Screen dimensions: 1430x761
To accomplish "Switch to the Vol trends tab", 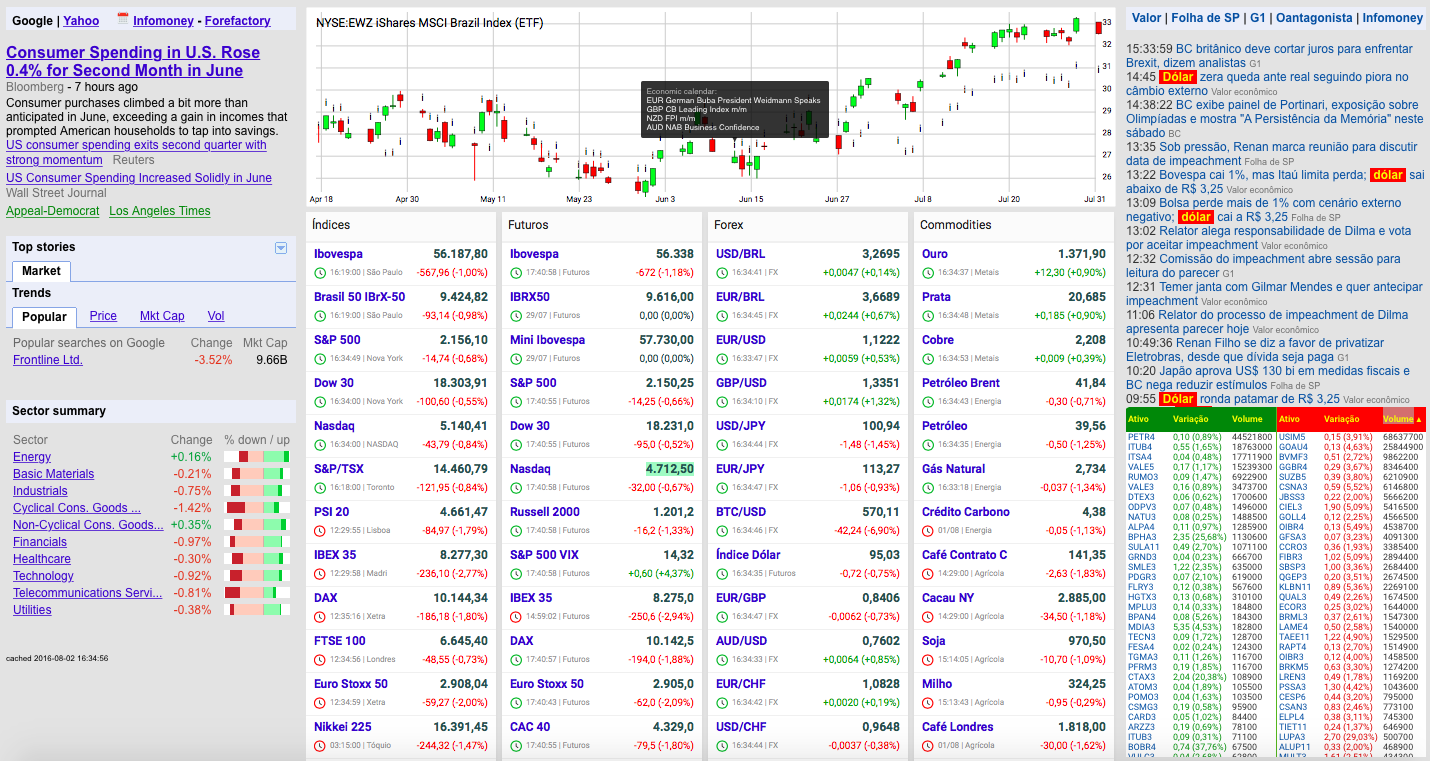I will (216, 316).
